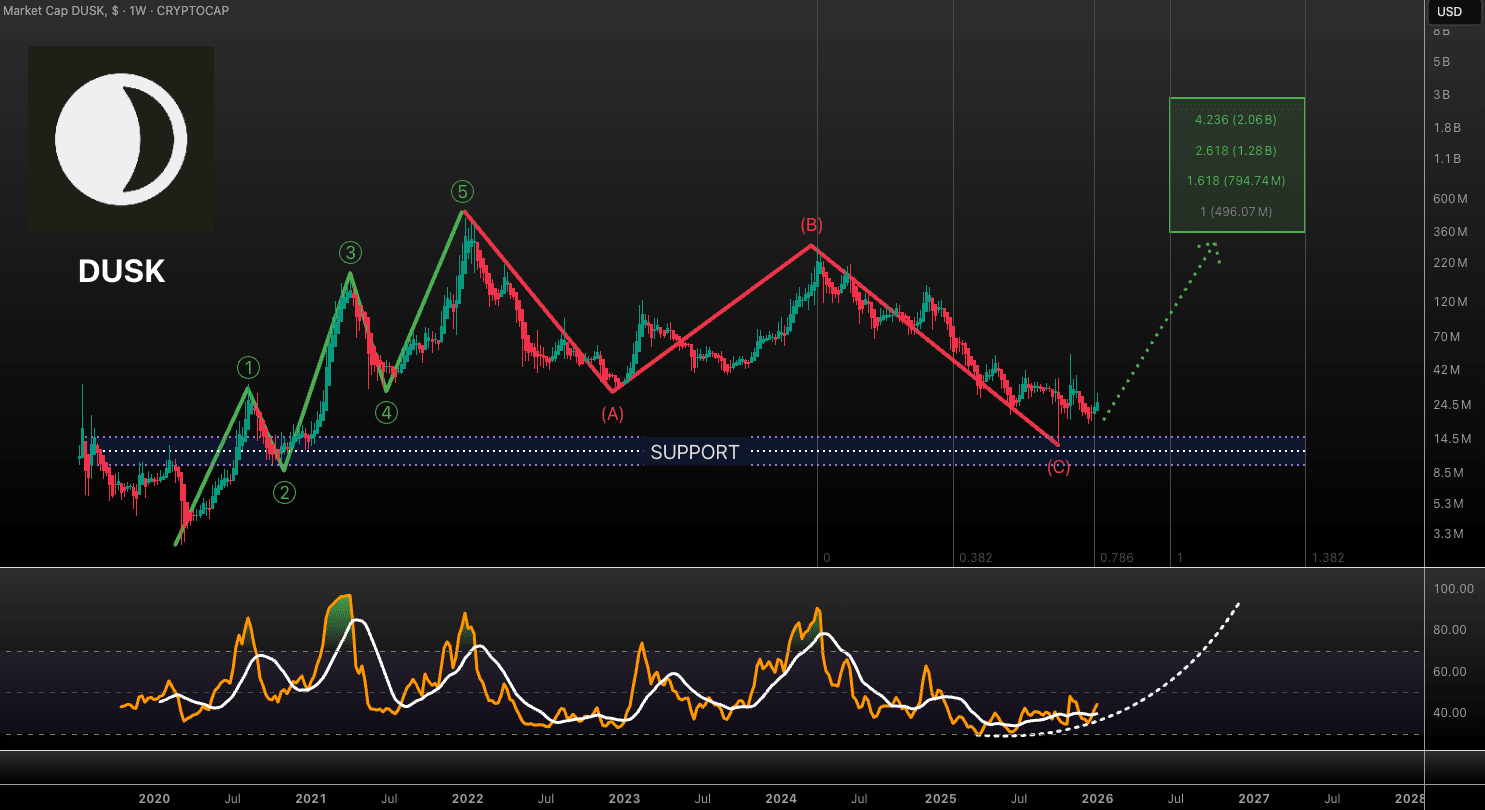Select the 'SUPPORT' label on the chart
1485x810 pixels.
pos(695,452)
